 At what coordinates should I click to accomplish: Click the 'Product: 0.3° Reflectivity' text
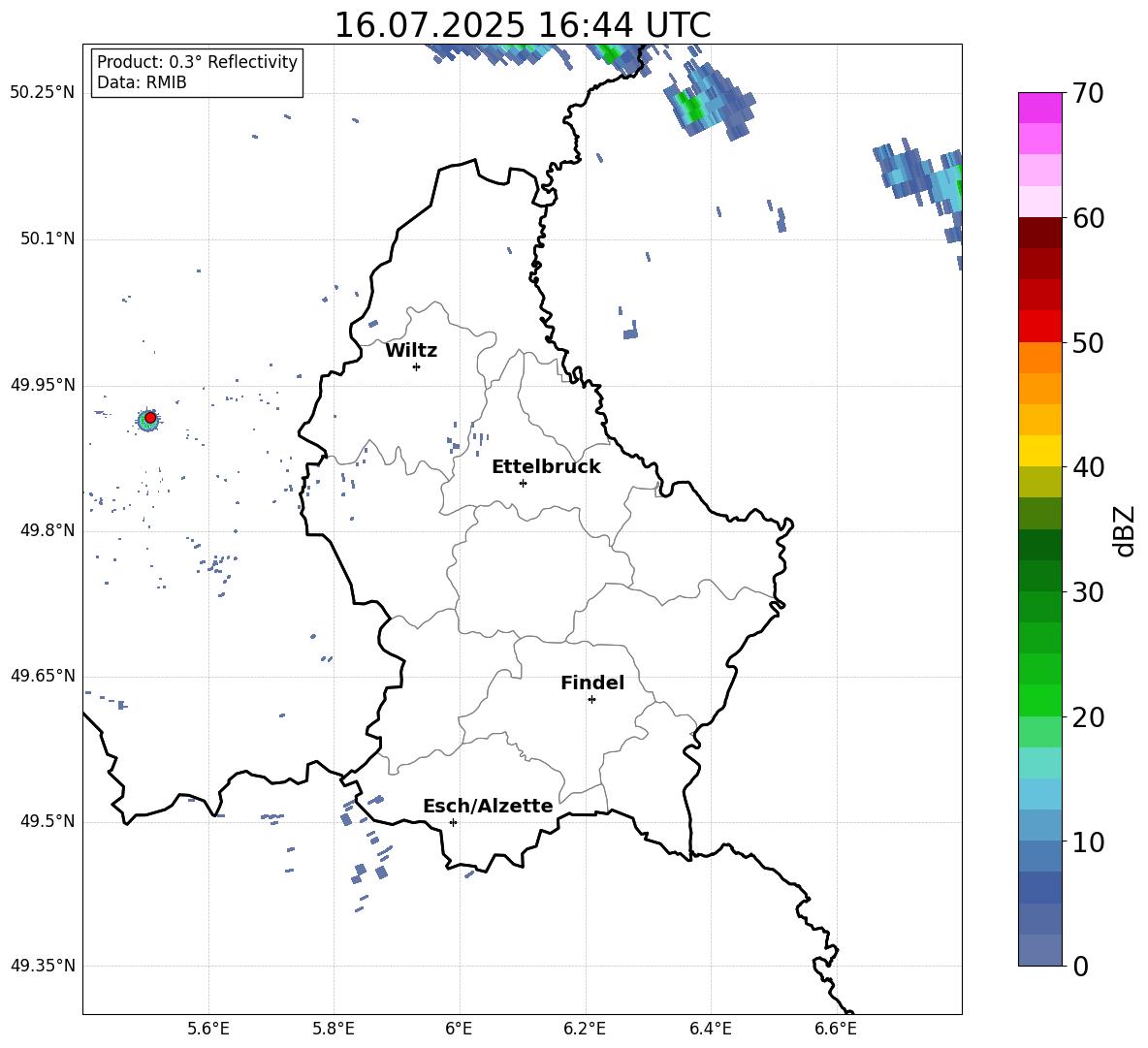coord(197,62)
